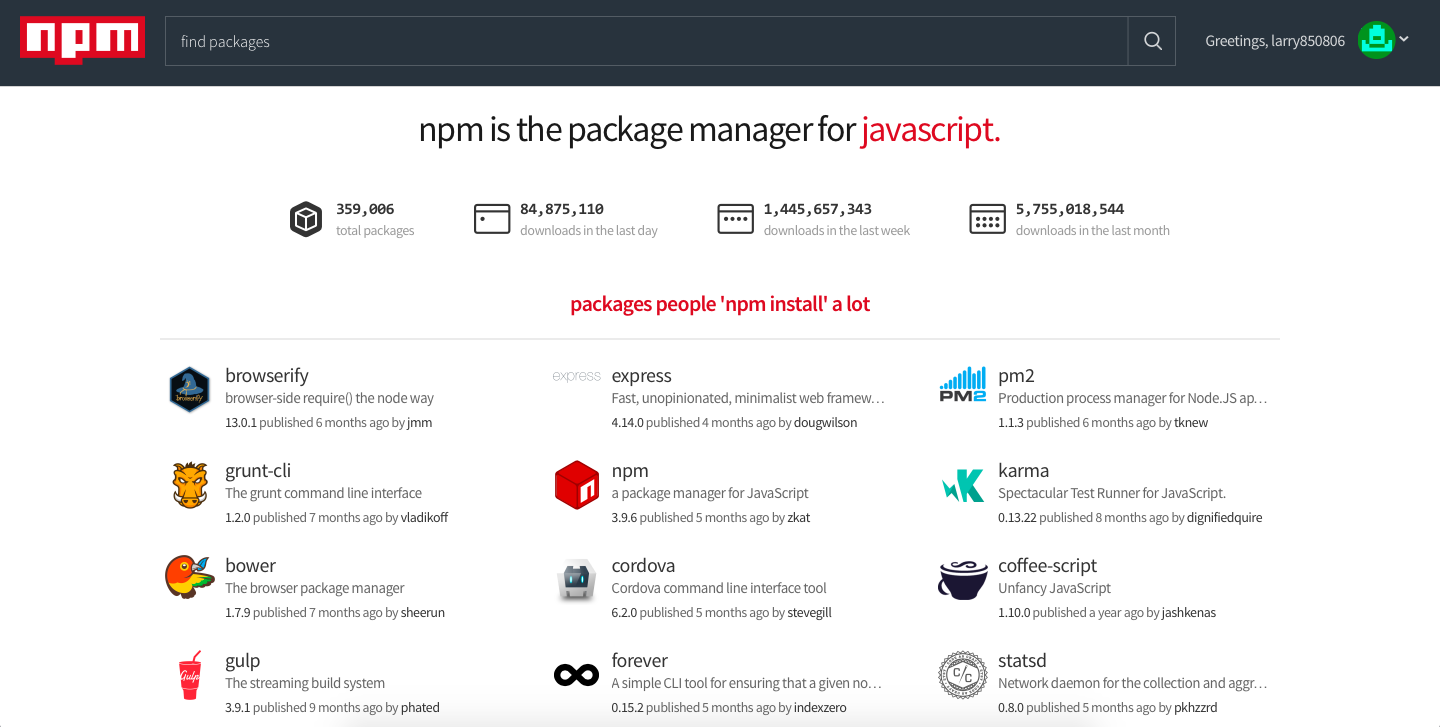Screen dimensions: 1440x727
Task: Click "The streaming build system" description
Action: tap(305, 683)
